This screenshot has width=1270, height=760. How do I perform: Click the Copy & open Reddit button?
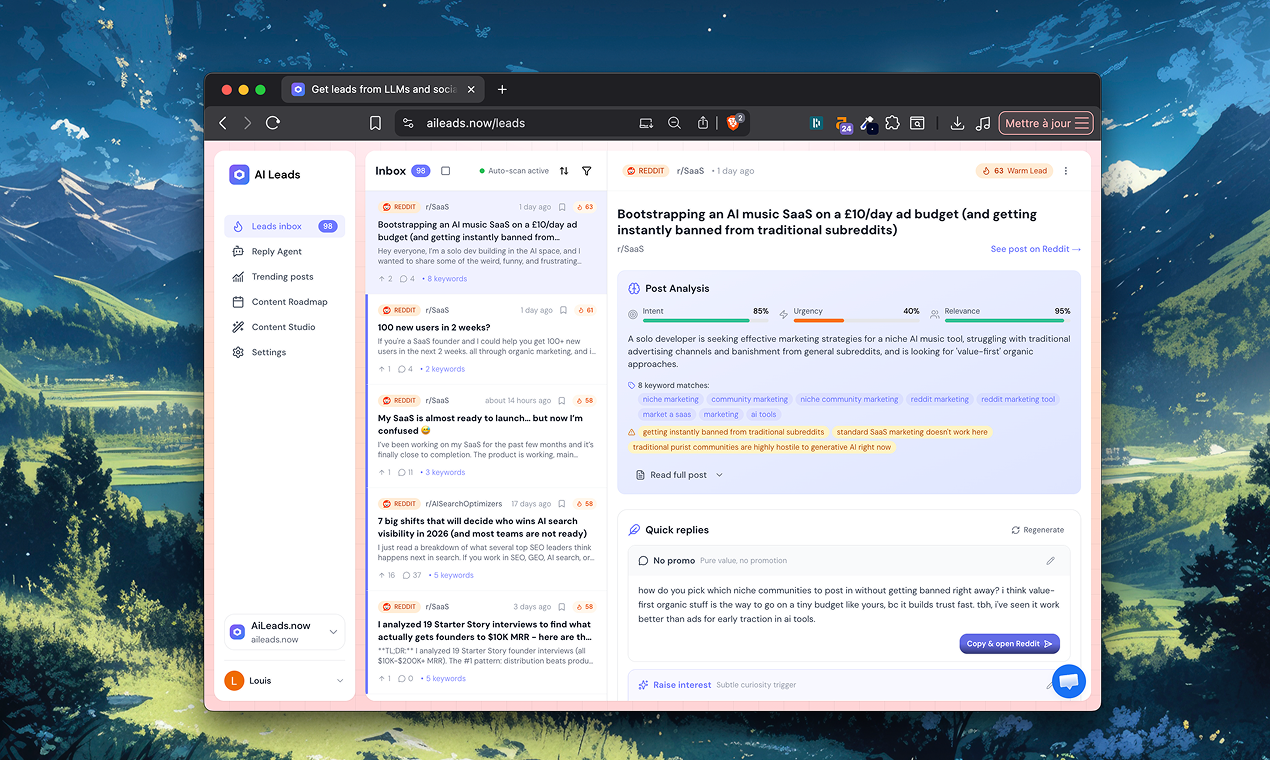tap(1009, 644)
